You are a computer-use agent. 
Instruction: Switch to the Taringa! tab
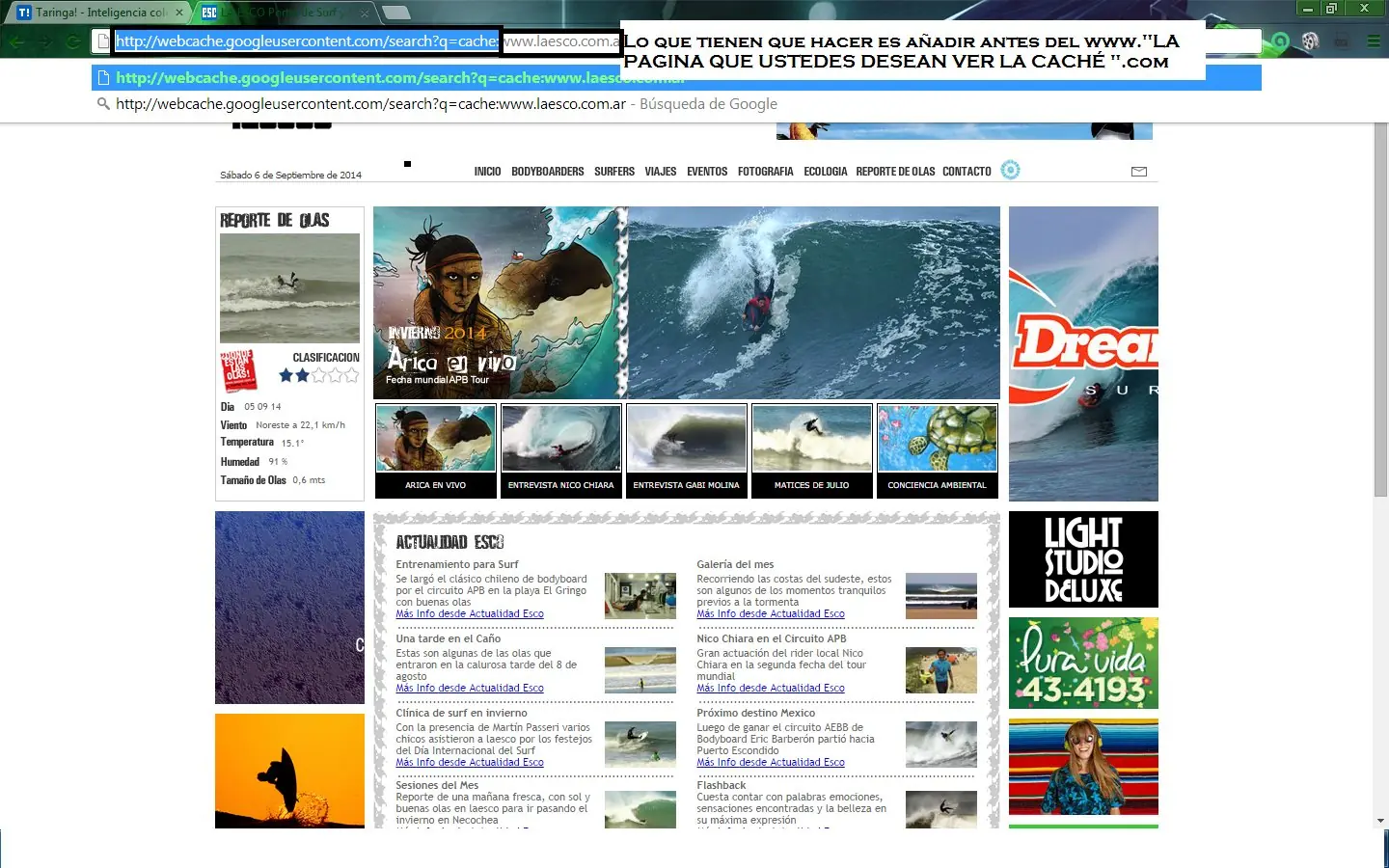click(x=99, y=13)
